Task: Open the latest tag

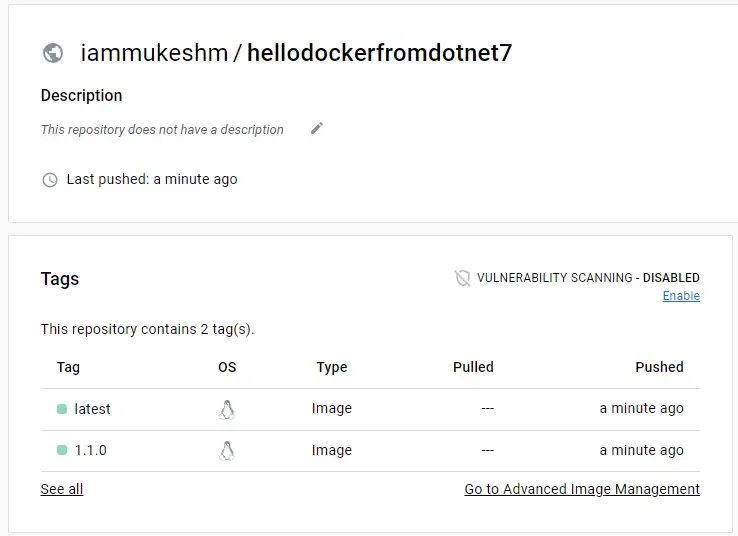Action: point(93,409)
